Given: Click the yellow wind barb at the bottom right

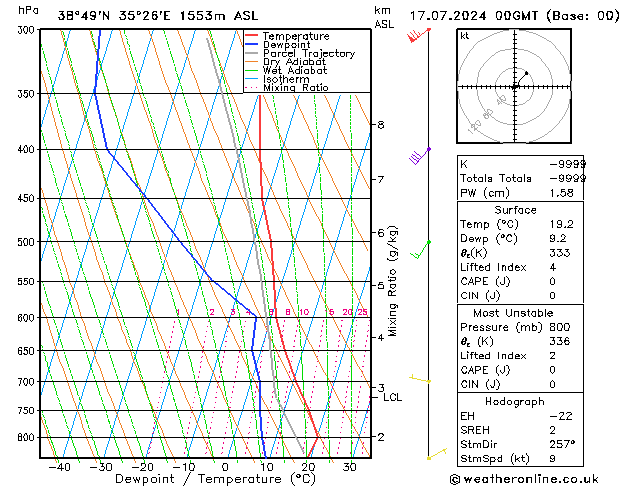Looking at the screenshot, I should (436, 455).
